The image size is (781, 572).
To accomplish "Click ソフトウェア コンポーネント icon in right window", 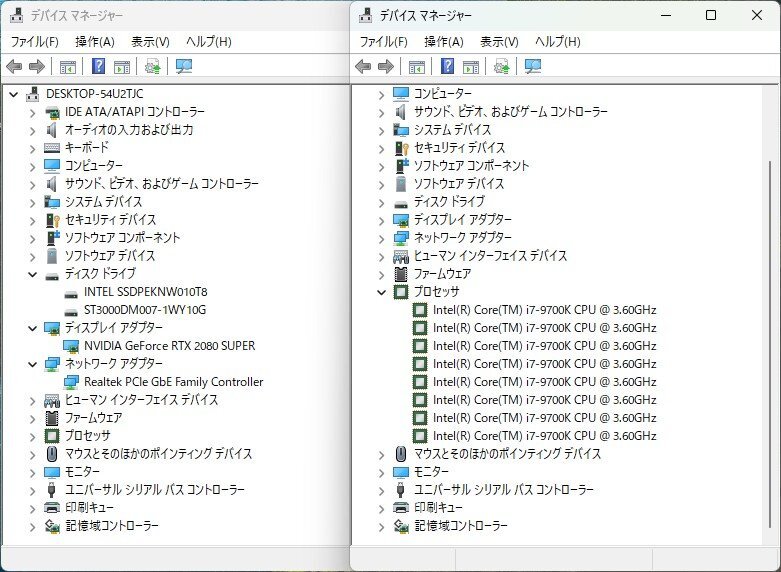I will pos(401,166).
